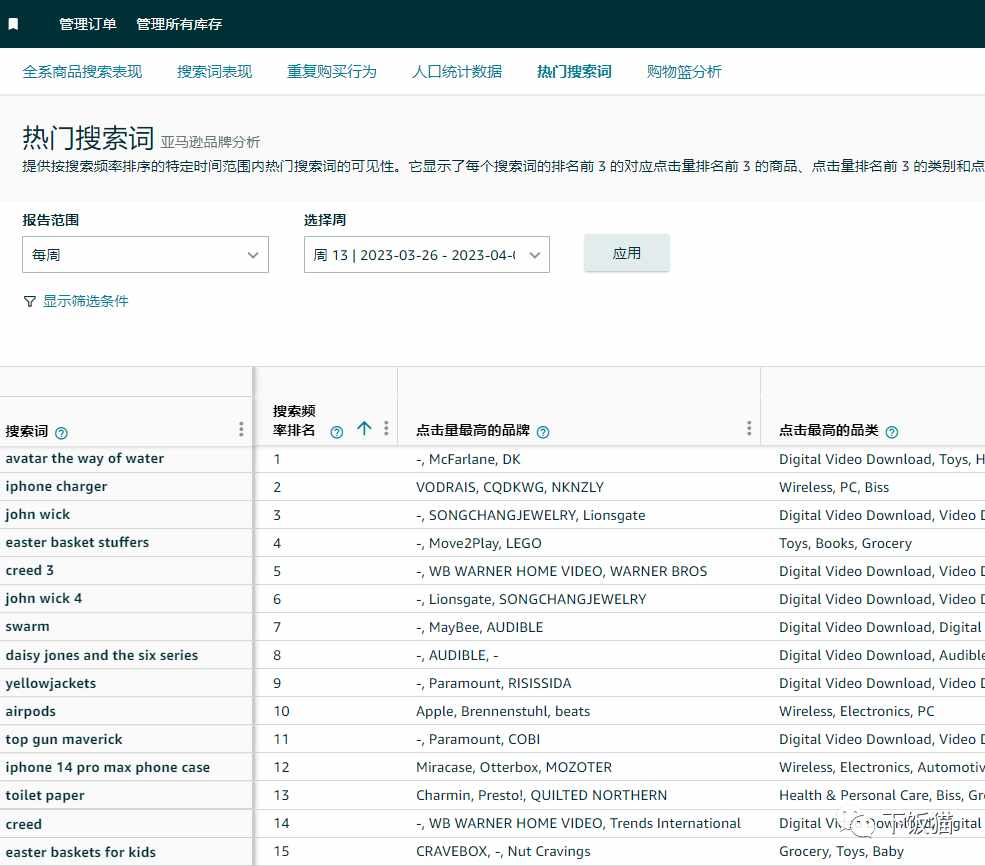Switch to the 全系商品搜索表现 tab
This screenshot has width=985, height=866.
pos(82,72)
